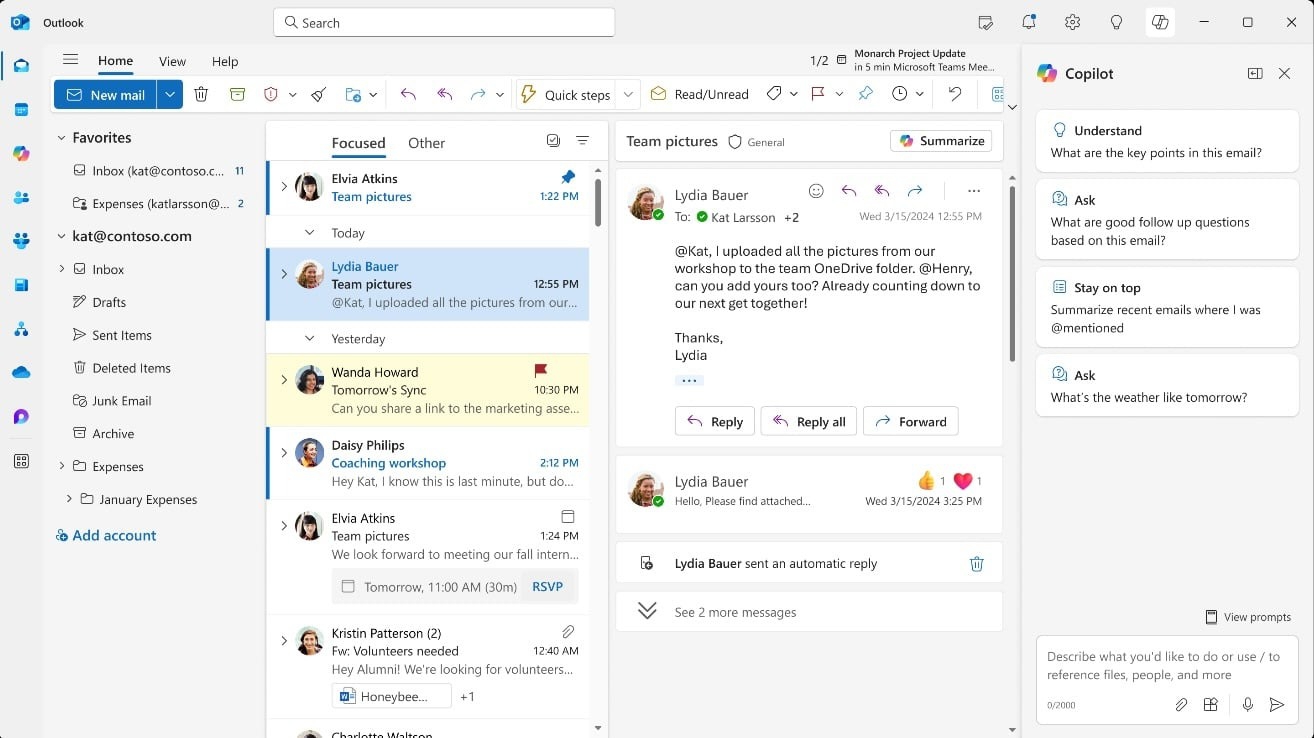Toggle the thumbs up reaction on Lydia's second message
1314x738 pixels.
[926, 480]
